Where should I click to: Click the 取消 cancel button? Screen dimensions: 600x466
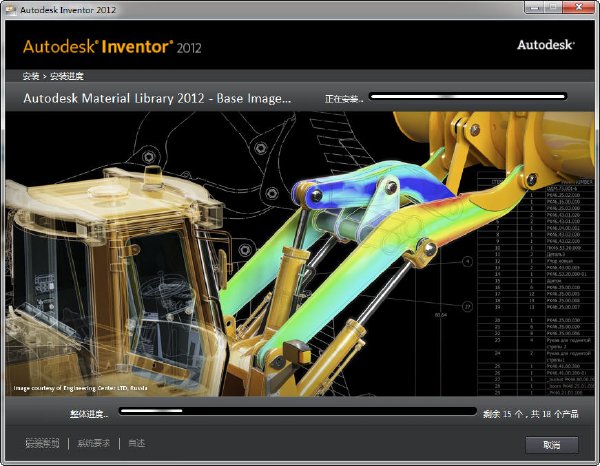coord(551,445)
